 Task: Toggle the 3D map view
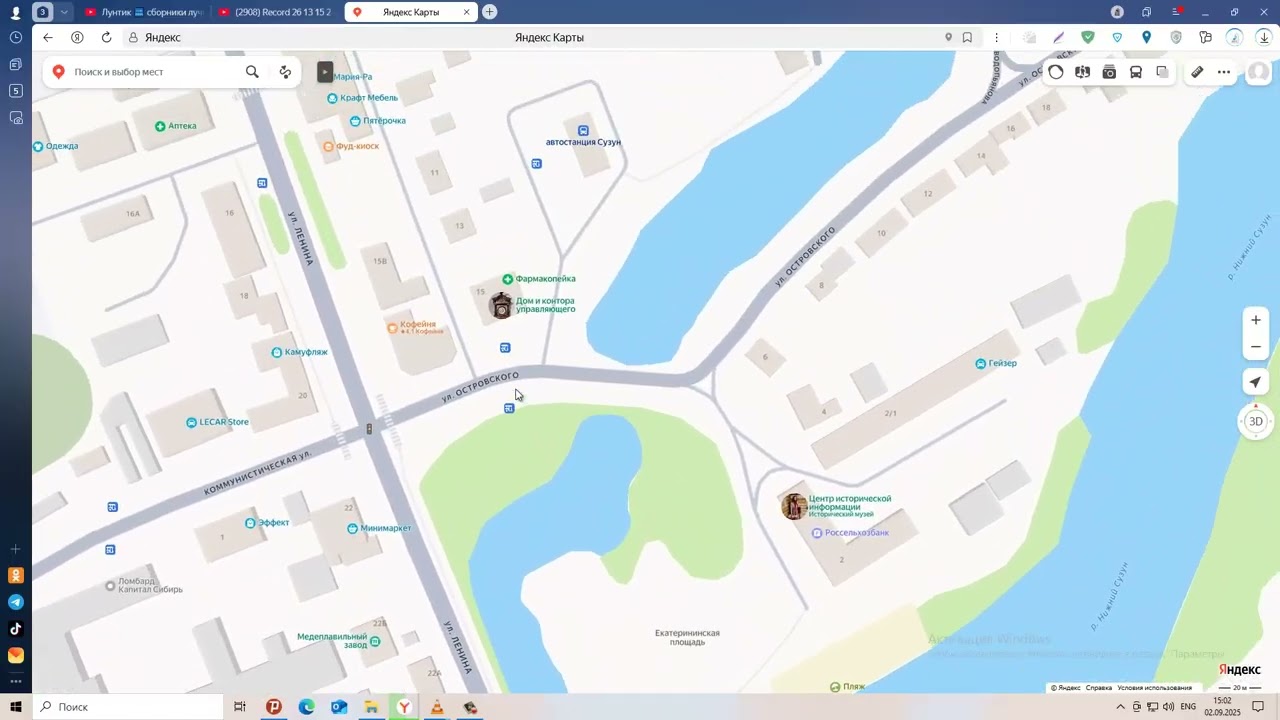(x=1256, y=421)
